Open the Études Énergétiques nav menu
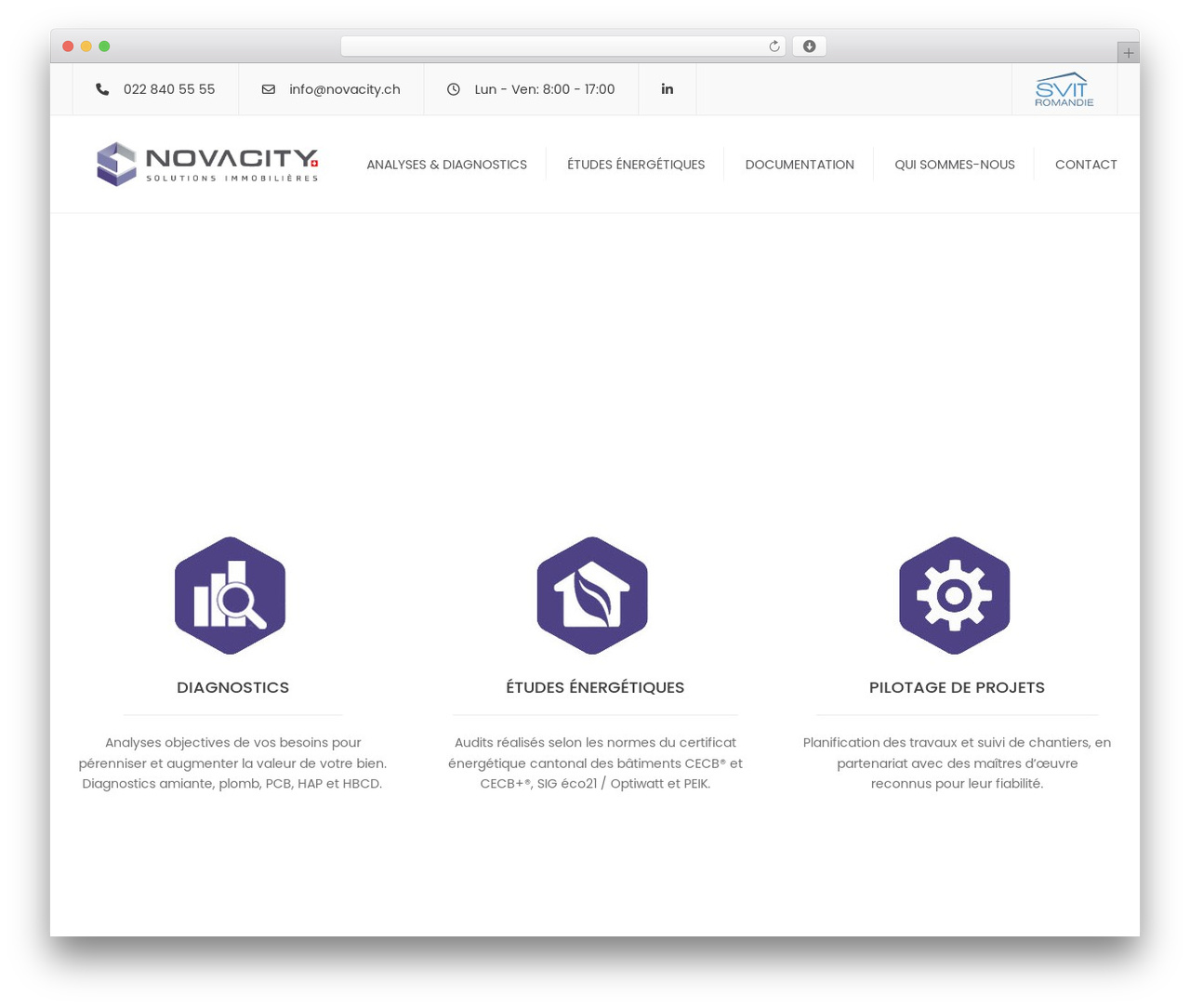Screen dimensions: 1190x1008 636,165
